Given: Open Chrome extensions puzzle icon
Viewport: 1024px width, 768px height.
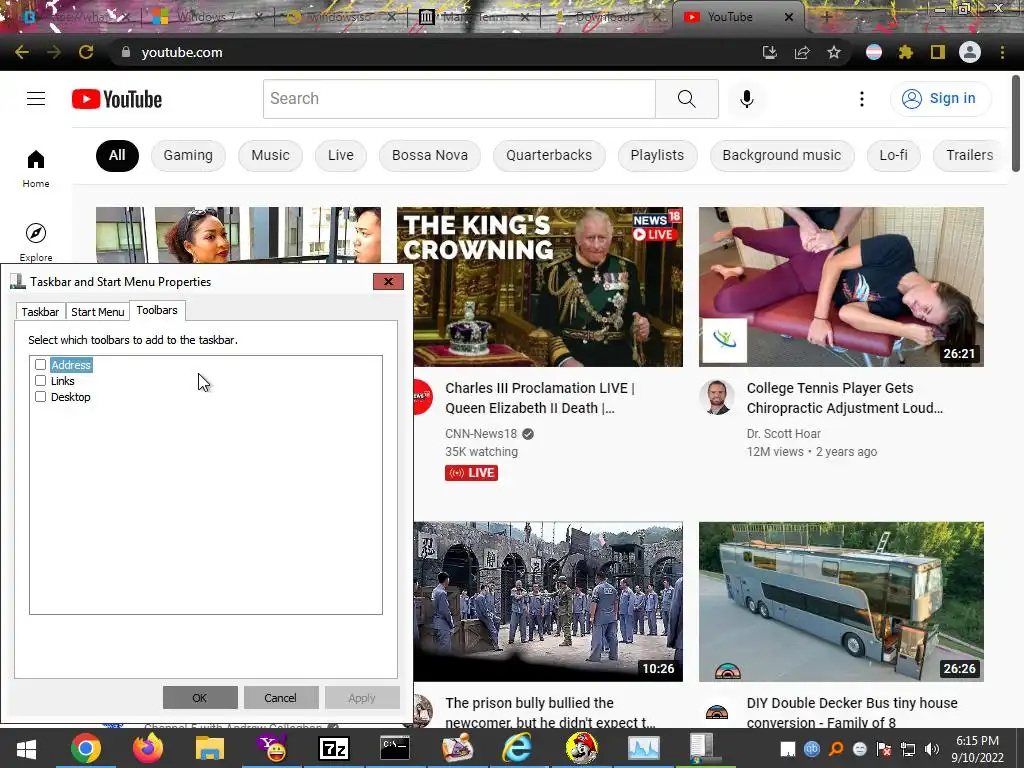Looking at the screenshot, I should click(x=906, y=52).
